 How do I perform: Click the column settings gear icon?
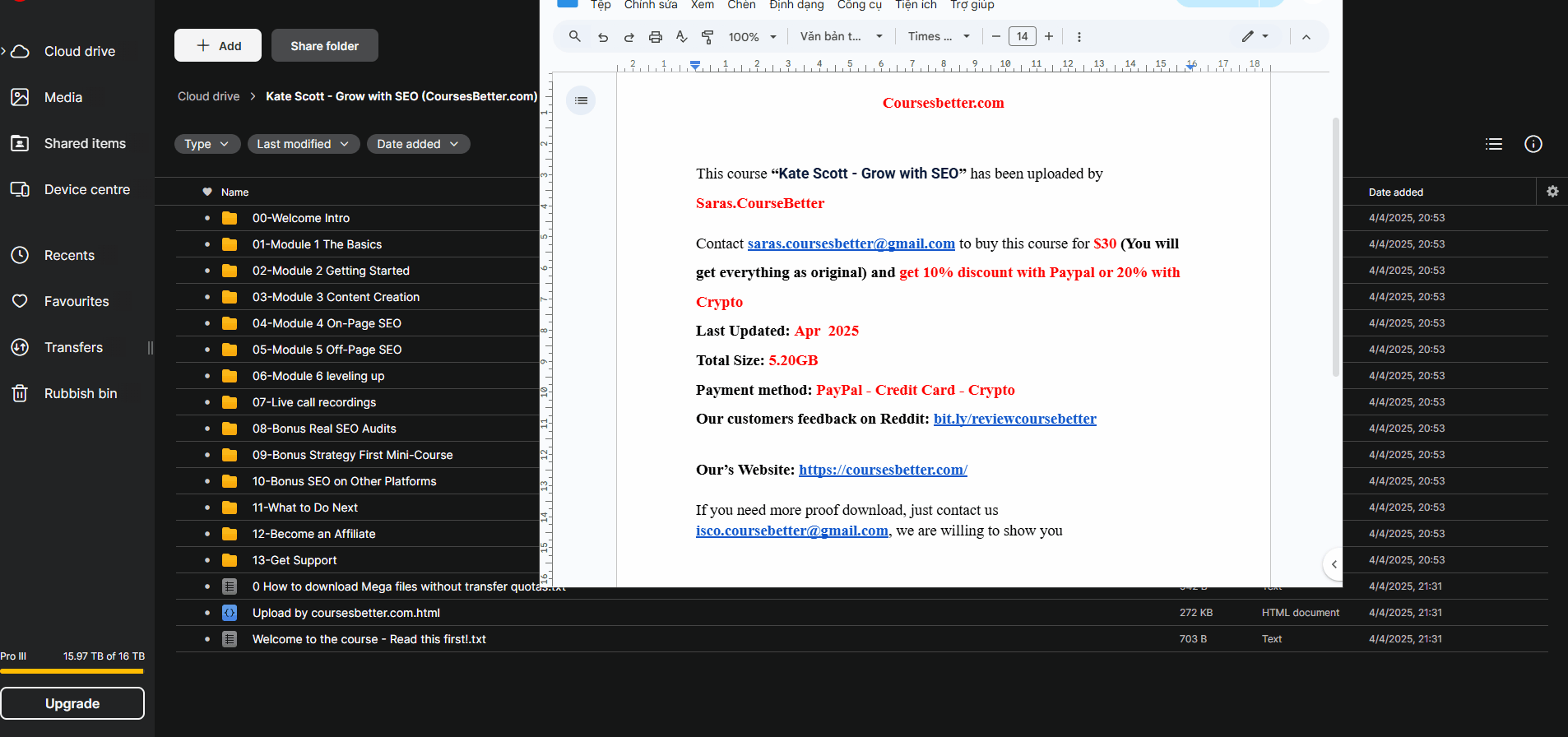point(1552,192)
